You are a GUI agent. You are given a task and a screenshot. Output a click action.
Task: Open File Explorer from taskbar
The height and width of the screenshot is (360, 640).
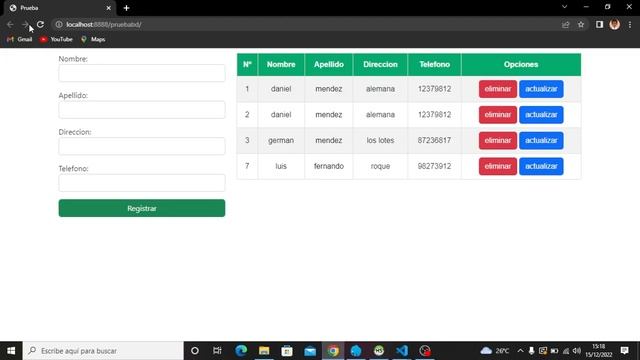coord(264,351)
